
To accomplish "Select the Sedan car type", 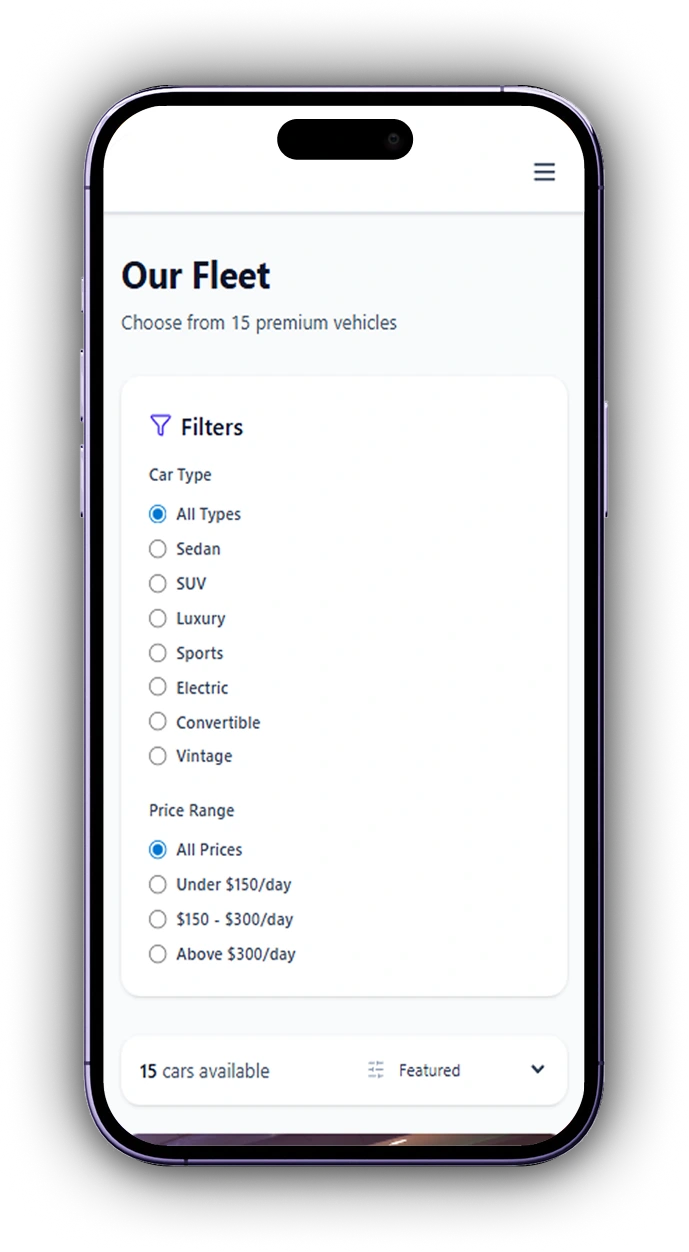I will (157, 549).
